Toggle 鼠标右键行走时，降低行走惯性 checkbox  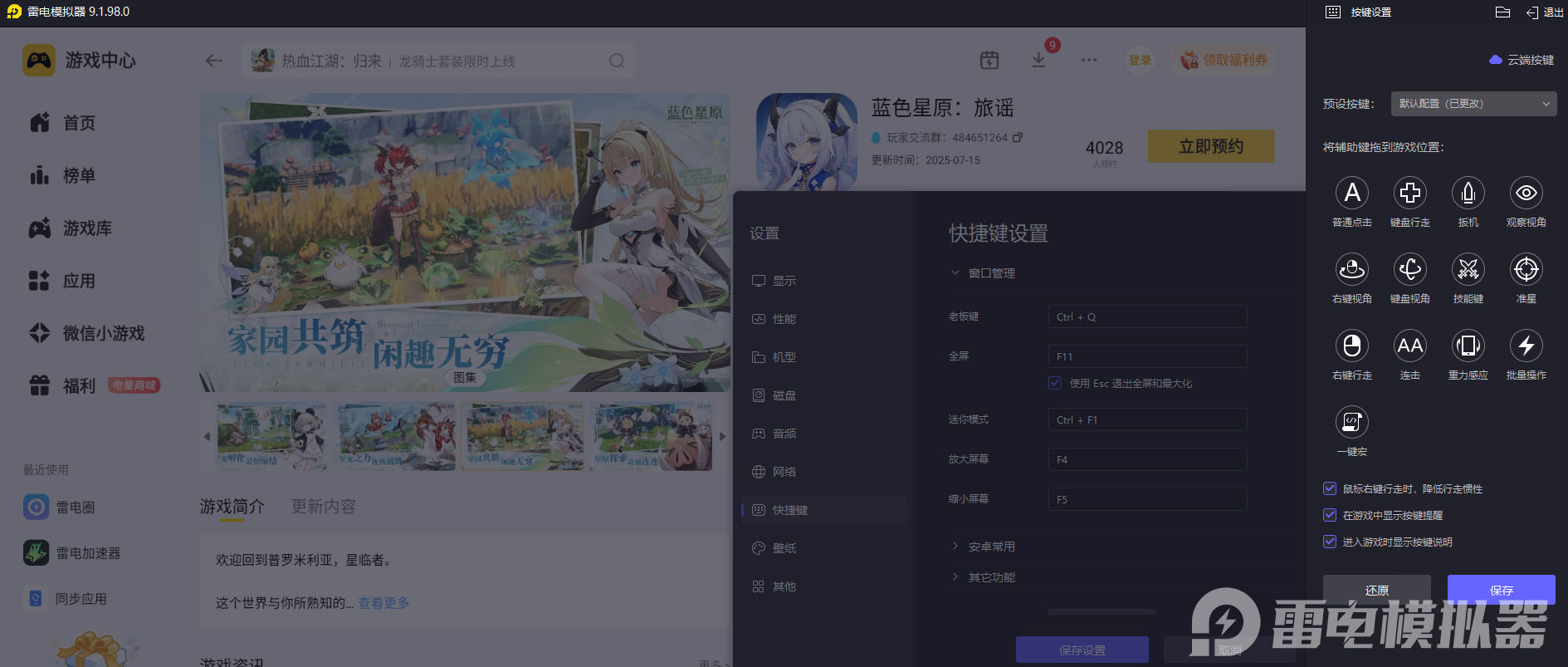click(x=1330, y=488)
